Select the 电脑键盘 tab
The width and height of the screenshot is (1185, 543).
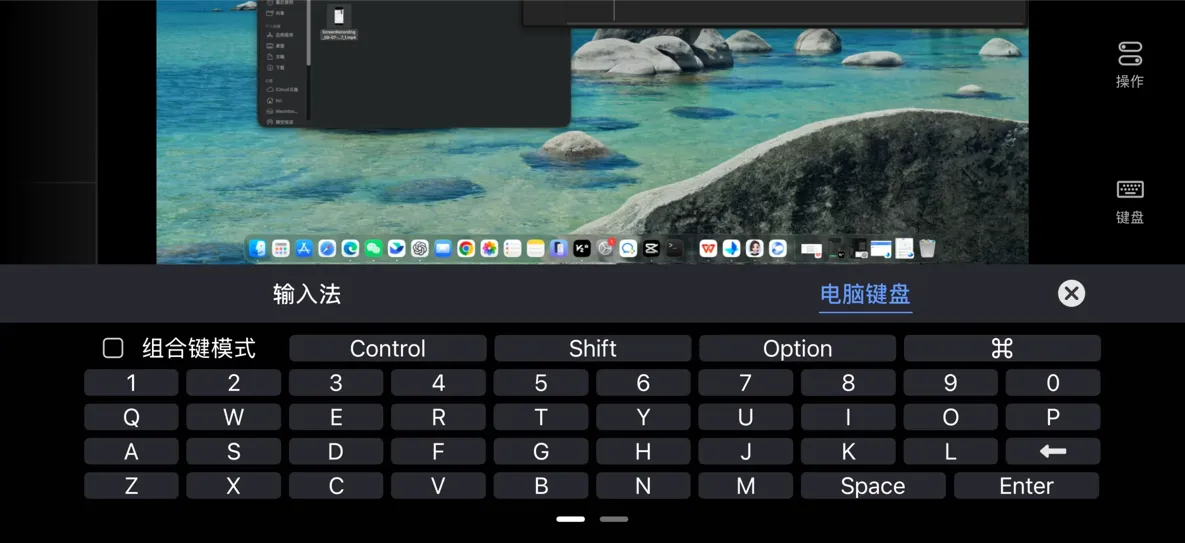pos(865,294)
